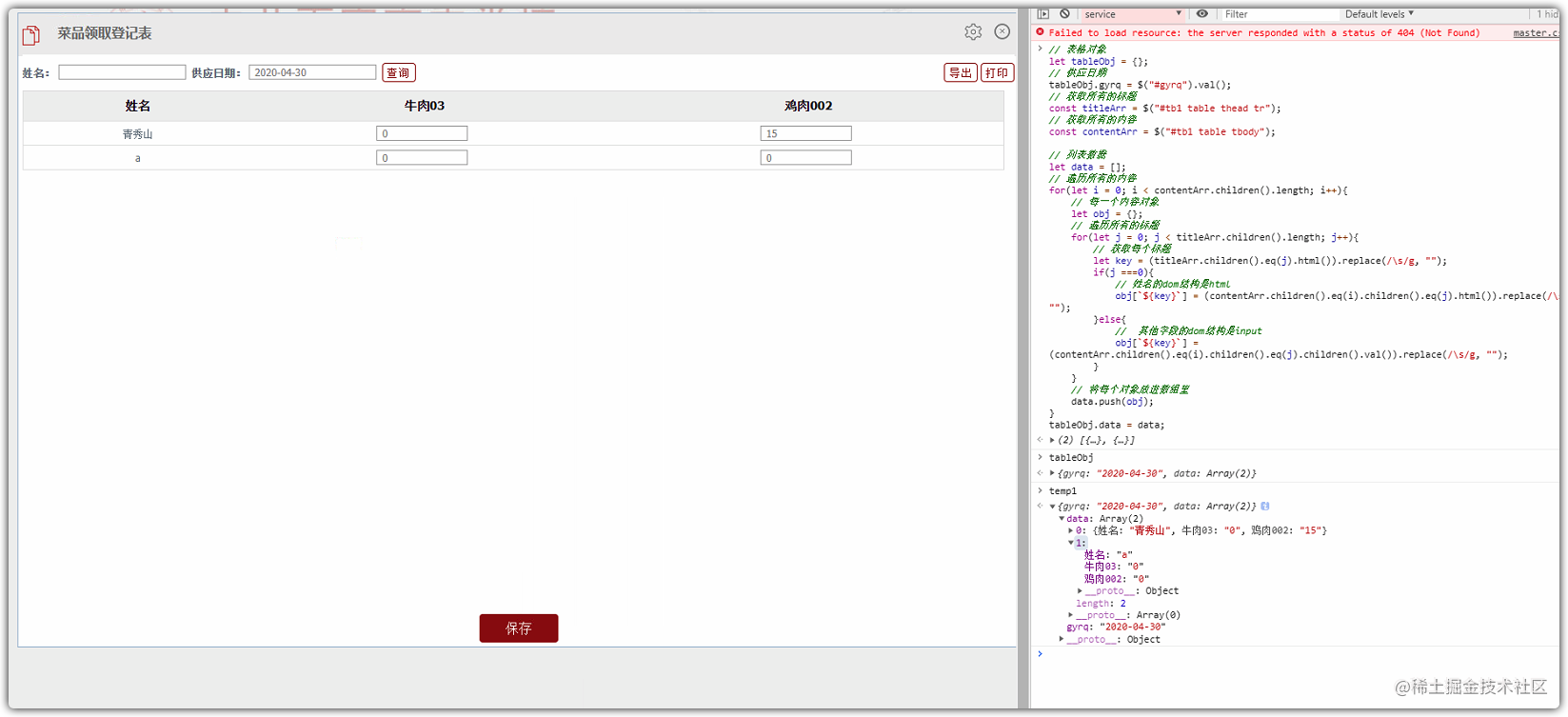
Task: Click the 'tableObj.data = data;' code line
Action: click(x=1106, y=426)
